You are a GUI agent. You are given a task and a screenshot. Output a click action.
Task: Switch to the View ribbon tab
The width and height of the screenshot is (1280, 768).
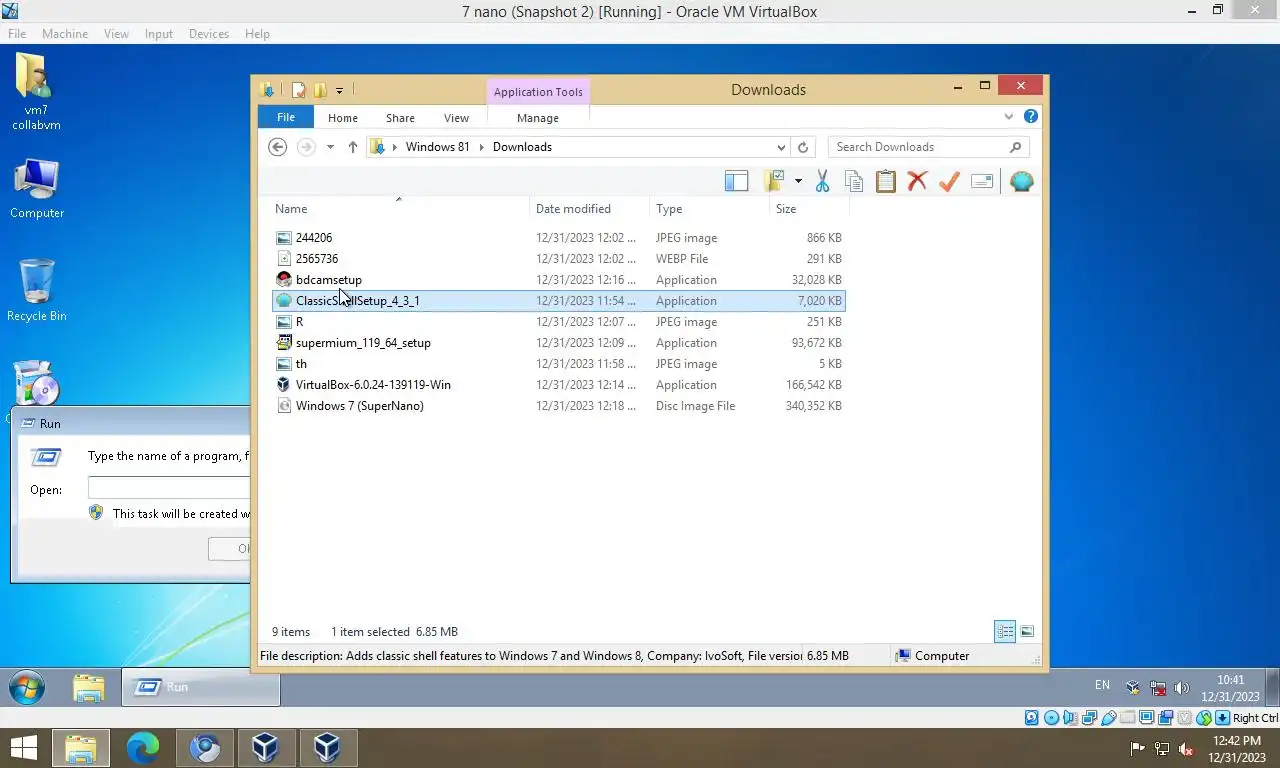(x=456, y=118)
